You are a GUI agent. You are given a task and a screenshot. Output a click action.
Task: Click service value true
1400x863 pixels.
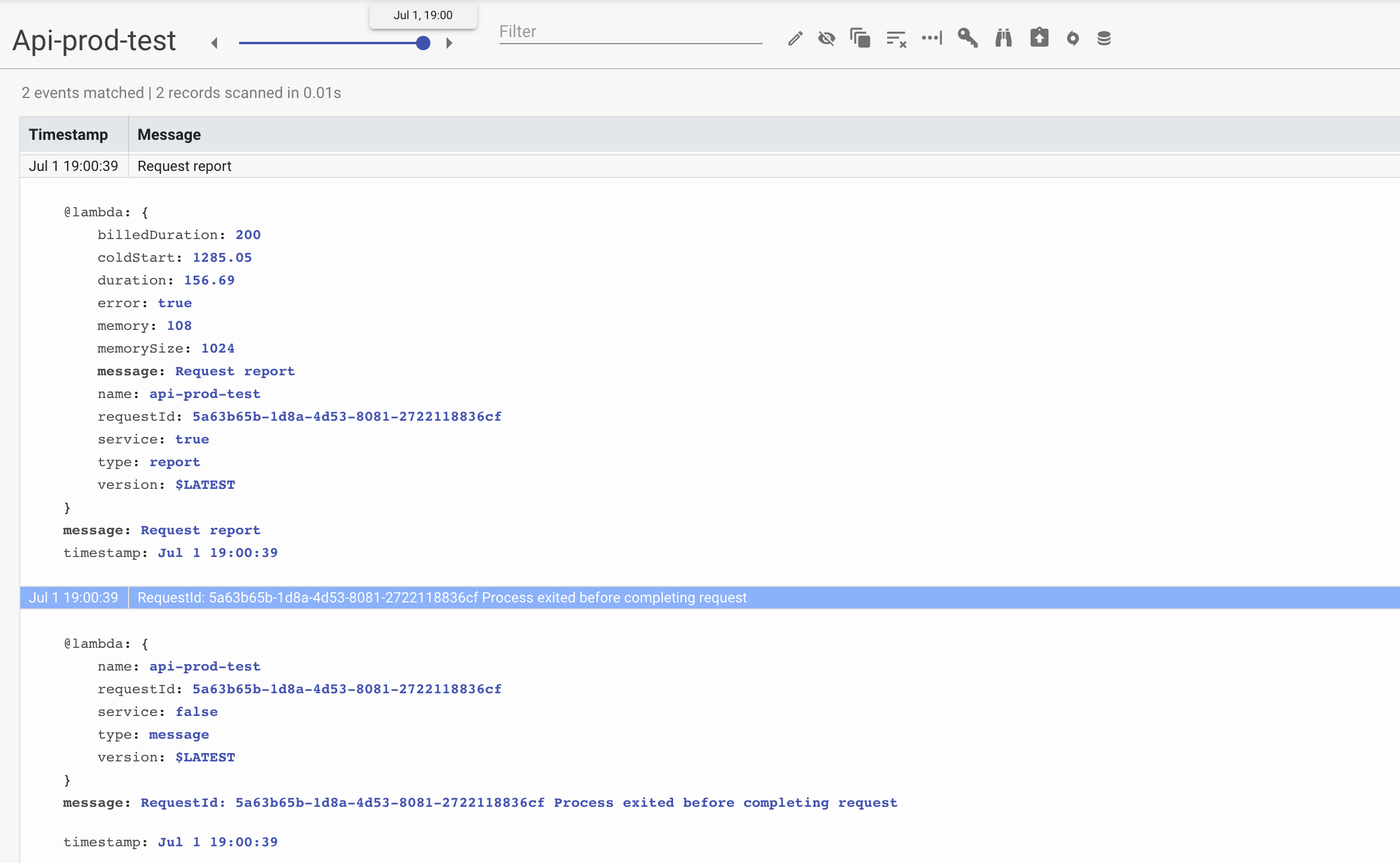192,439
